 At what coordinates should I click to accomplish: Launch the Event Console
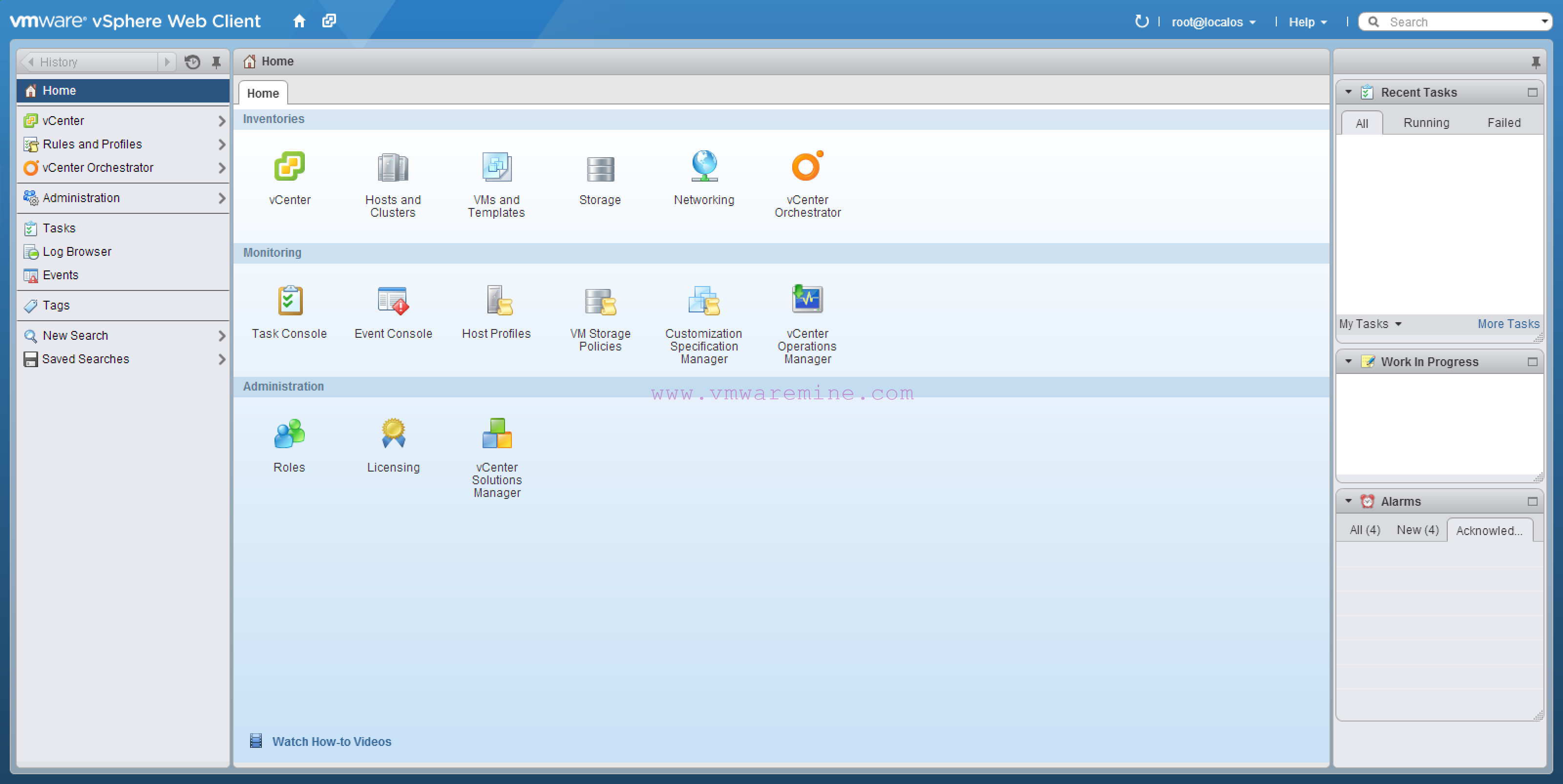click(x=393, y=300)
